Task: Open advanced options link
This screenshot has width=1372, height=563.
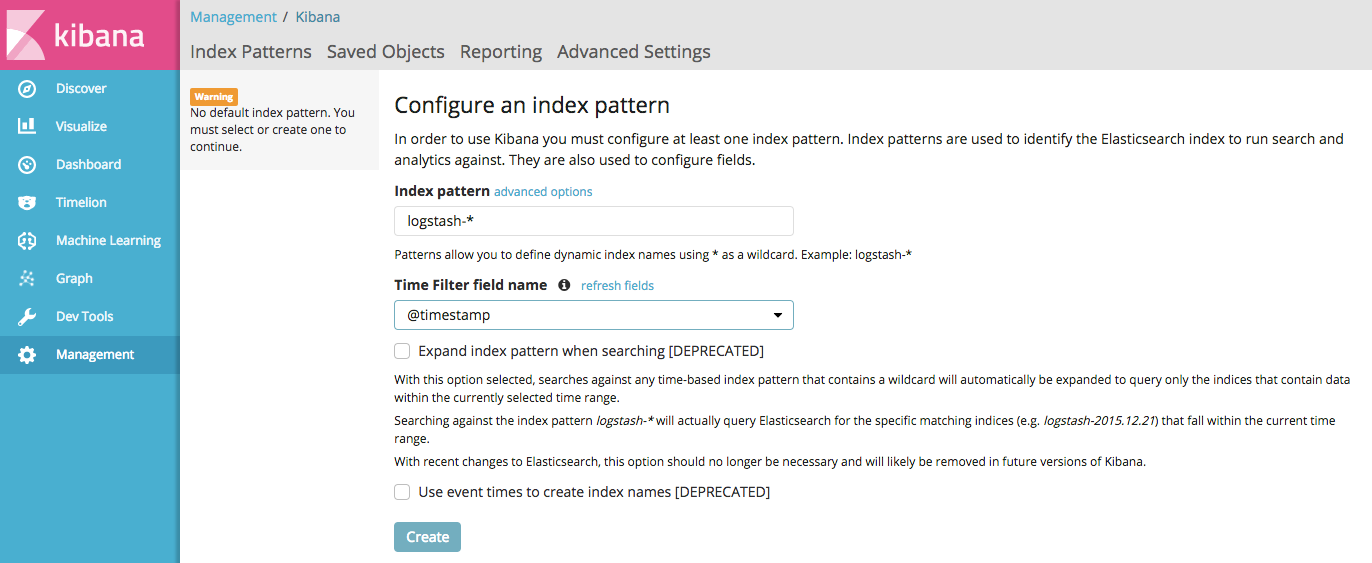Action: click(x=543, y=192)
